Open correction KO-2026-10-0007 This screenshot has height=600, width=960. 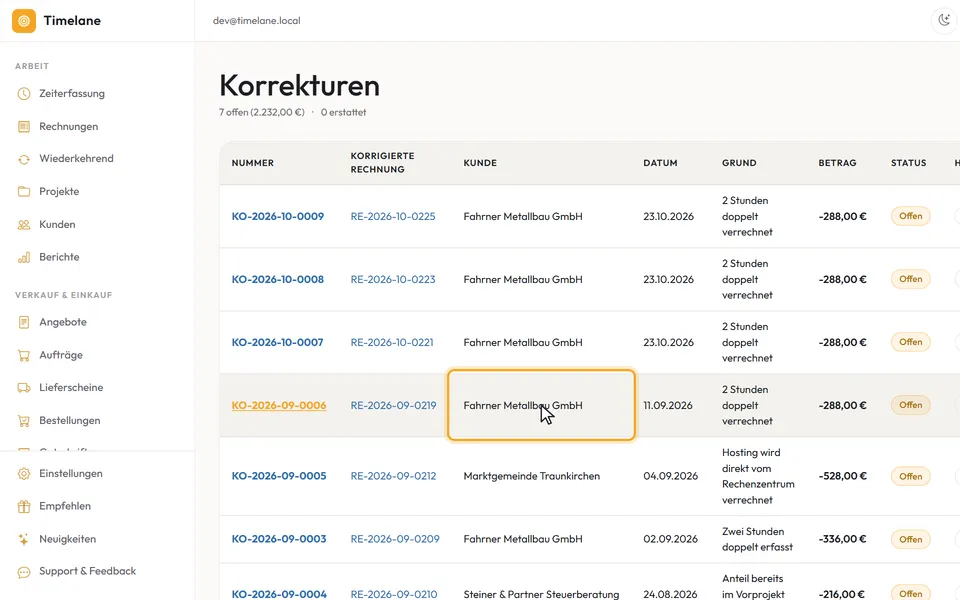277,342
